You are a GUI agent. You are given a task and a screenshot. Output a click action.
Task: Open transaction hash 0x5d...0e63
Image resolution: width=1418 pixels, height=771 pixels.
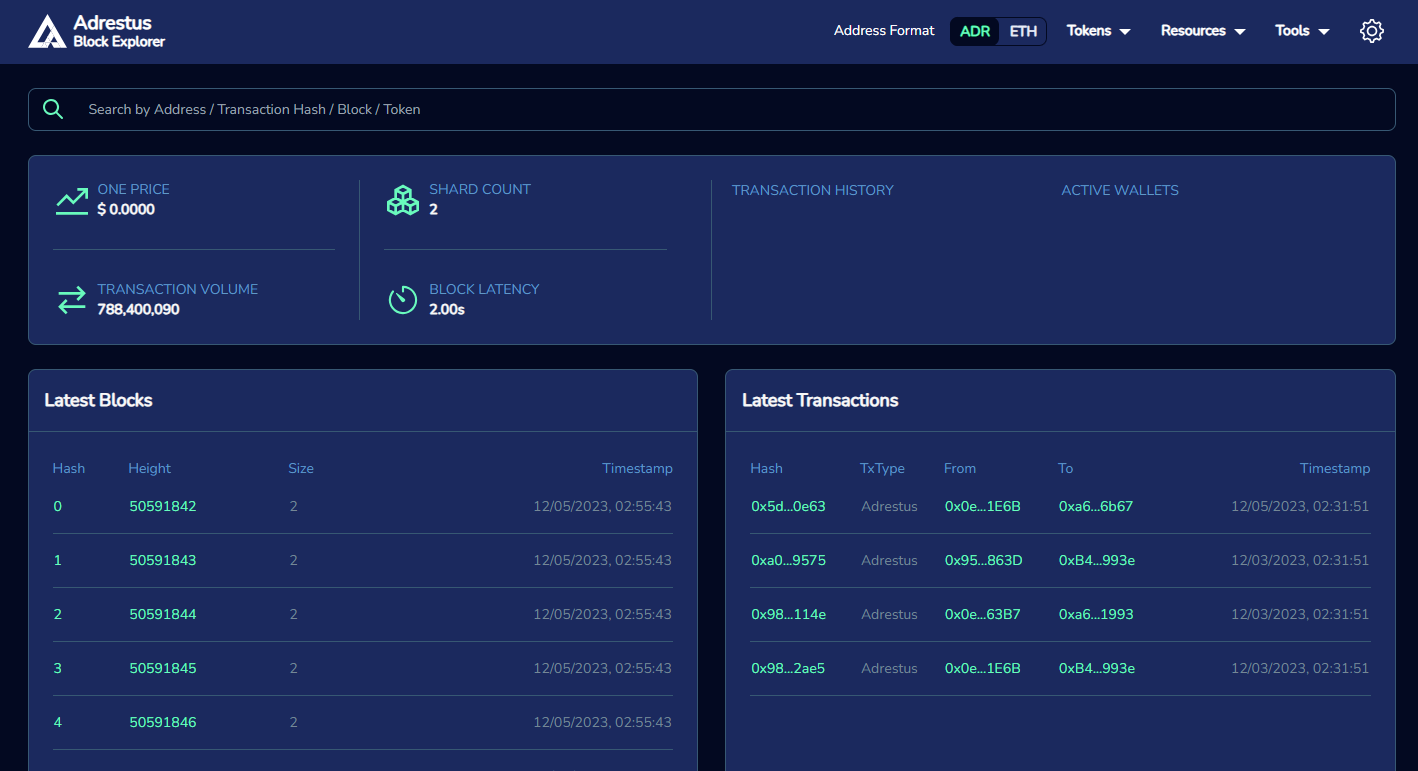788,506
